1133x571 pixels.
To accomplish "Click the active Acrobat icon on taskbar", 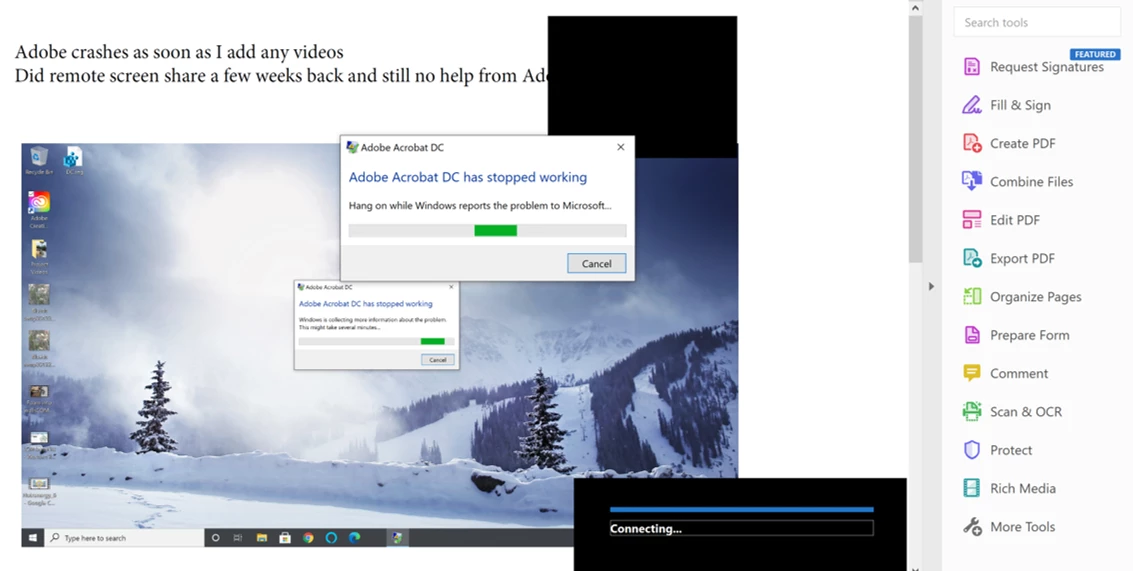I will coord(397,538).
